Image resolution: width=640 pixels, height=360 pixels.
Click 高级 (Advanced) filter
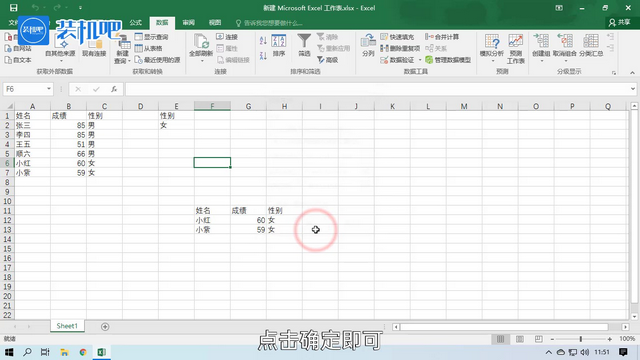point(328,60)
